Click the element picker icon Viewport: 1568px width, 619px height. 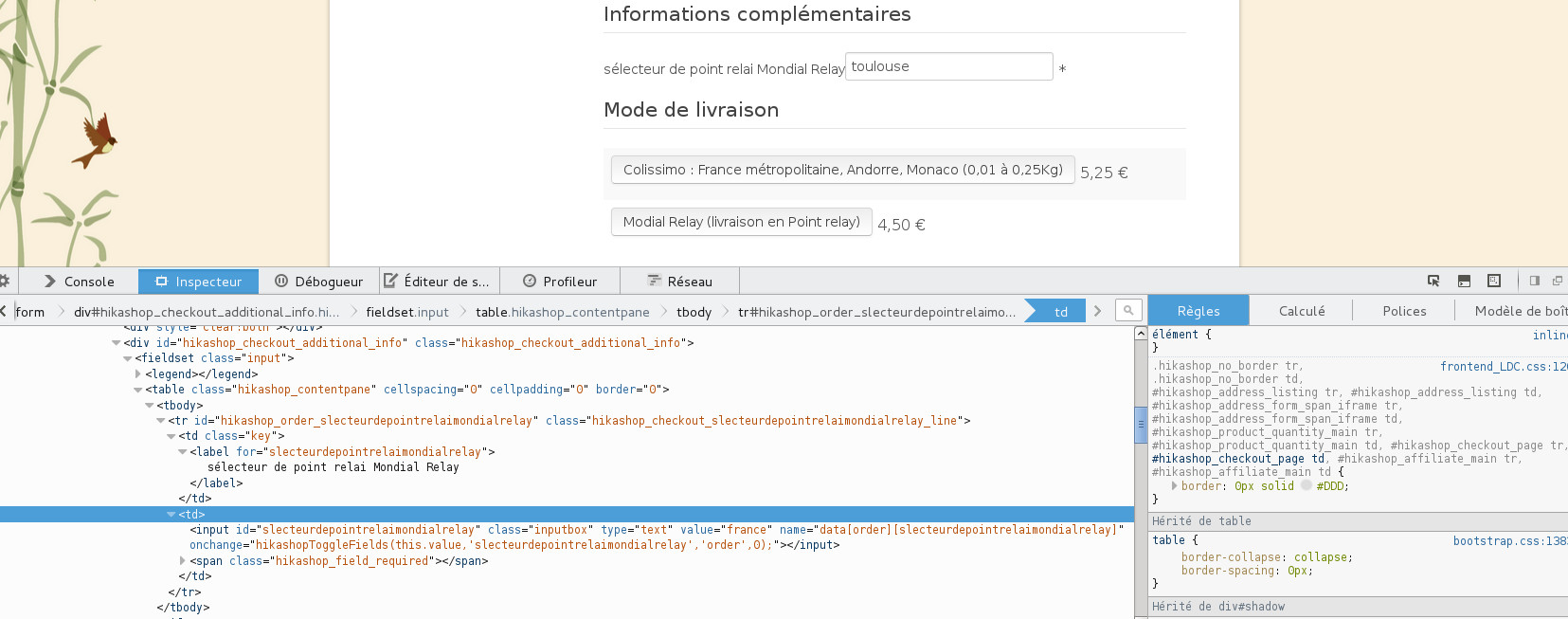pos(1433,281)
